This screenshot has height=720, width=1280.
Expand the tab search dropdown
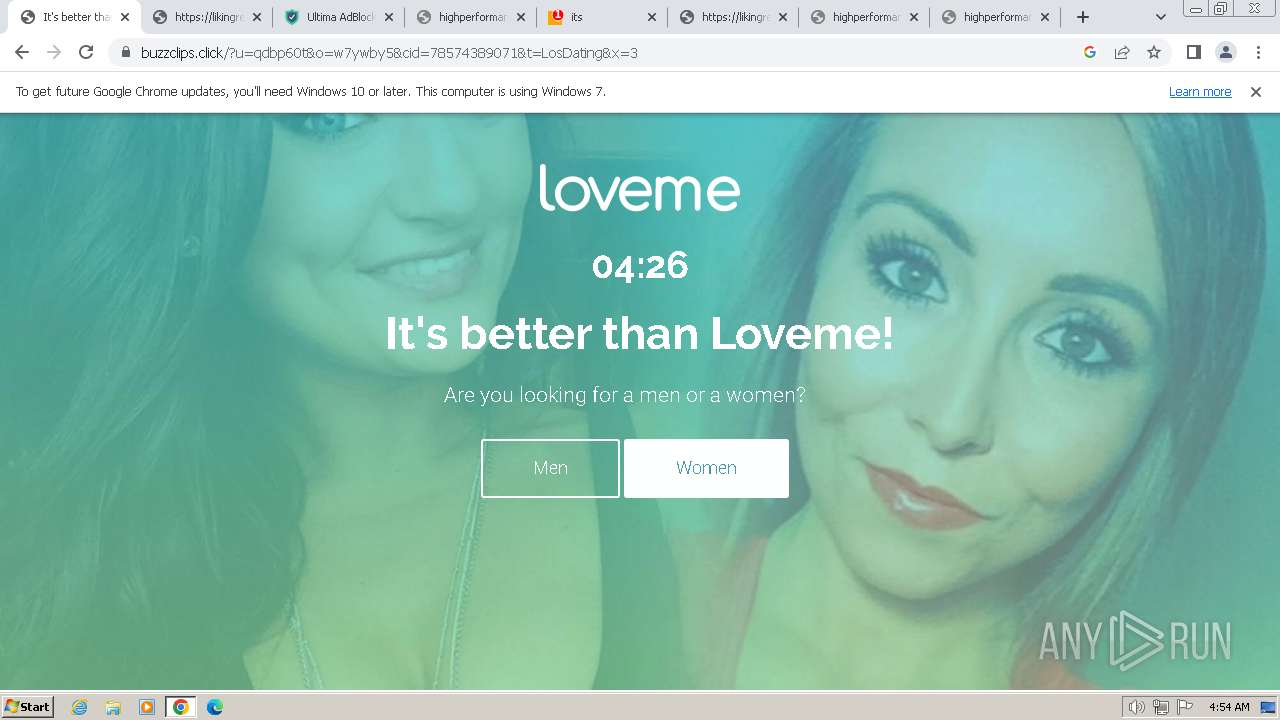pos(1161,17)
